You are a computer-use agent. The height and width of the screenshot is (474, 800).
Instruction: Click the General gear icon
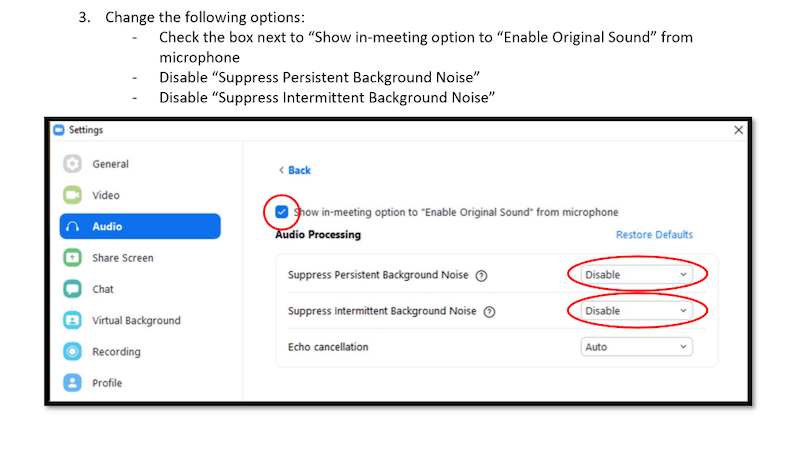(x=72, y=164)
